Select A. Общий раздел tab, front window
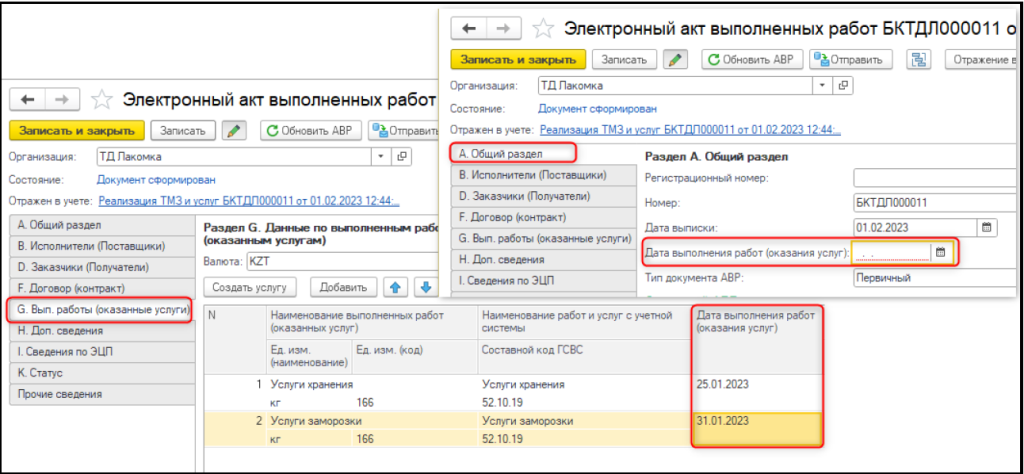 coord(513,154)
